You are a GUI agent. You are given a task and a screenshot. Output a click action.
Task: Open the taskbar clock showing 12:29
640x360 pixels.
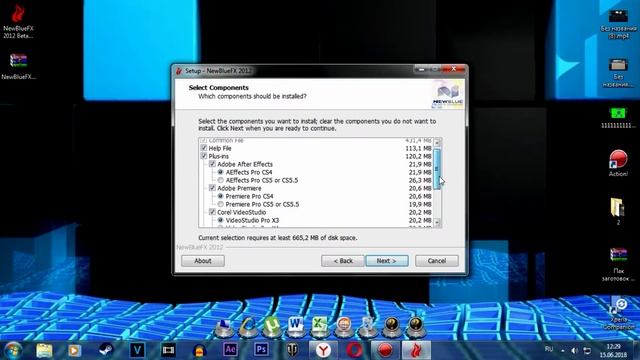coord(613,351)
